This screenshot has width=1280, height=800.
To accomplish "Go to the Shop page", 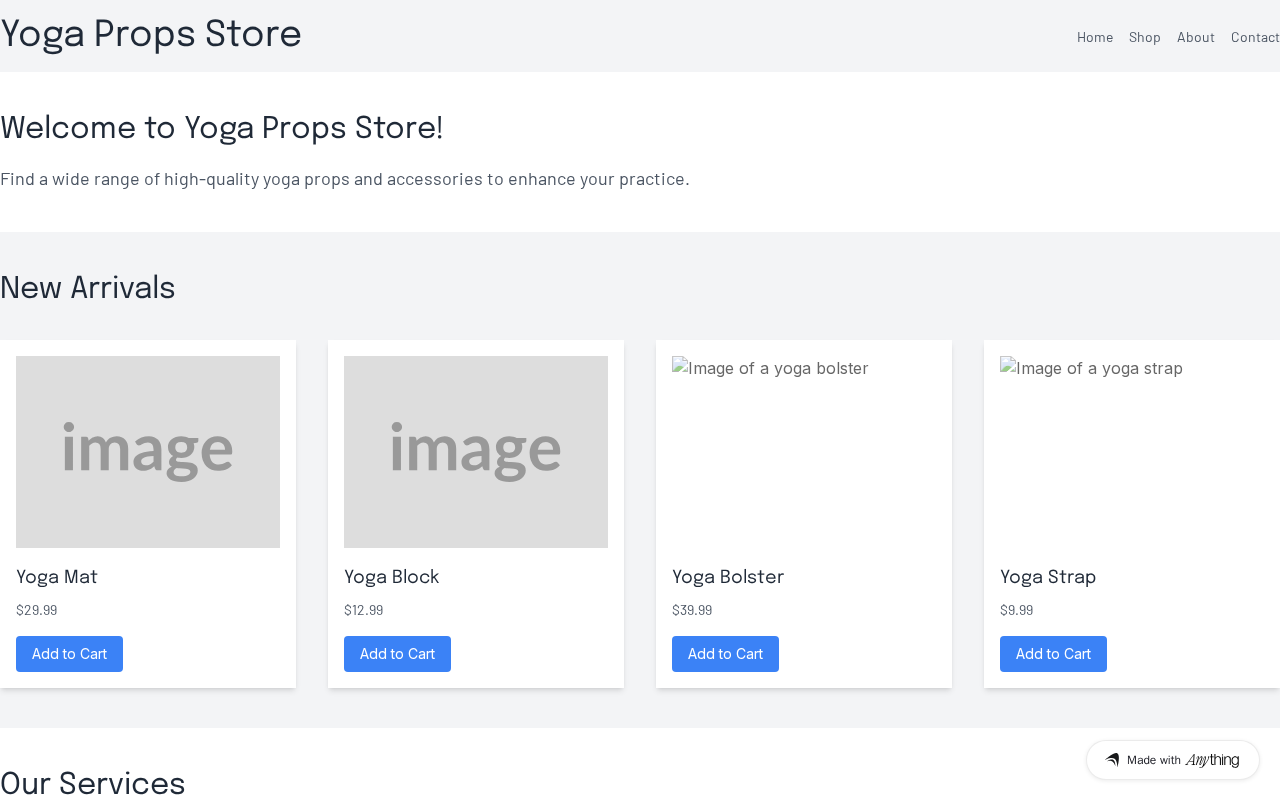I will click(1145, 37).
